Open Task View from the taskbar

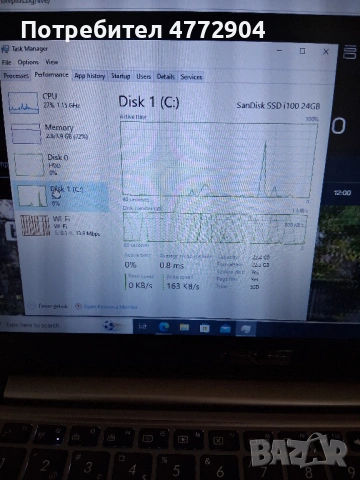click(143, 327)
